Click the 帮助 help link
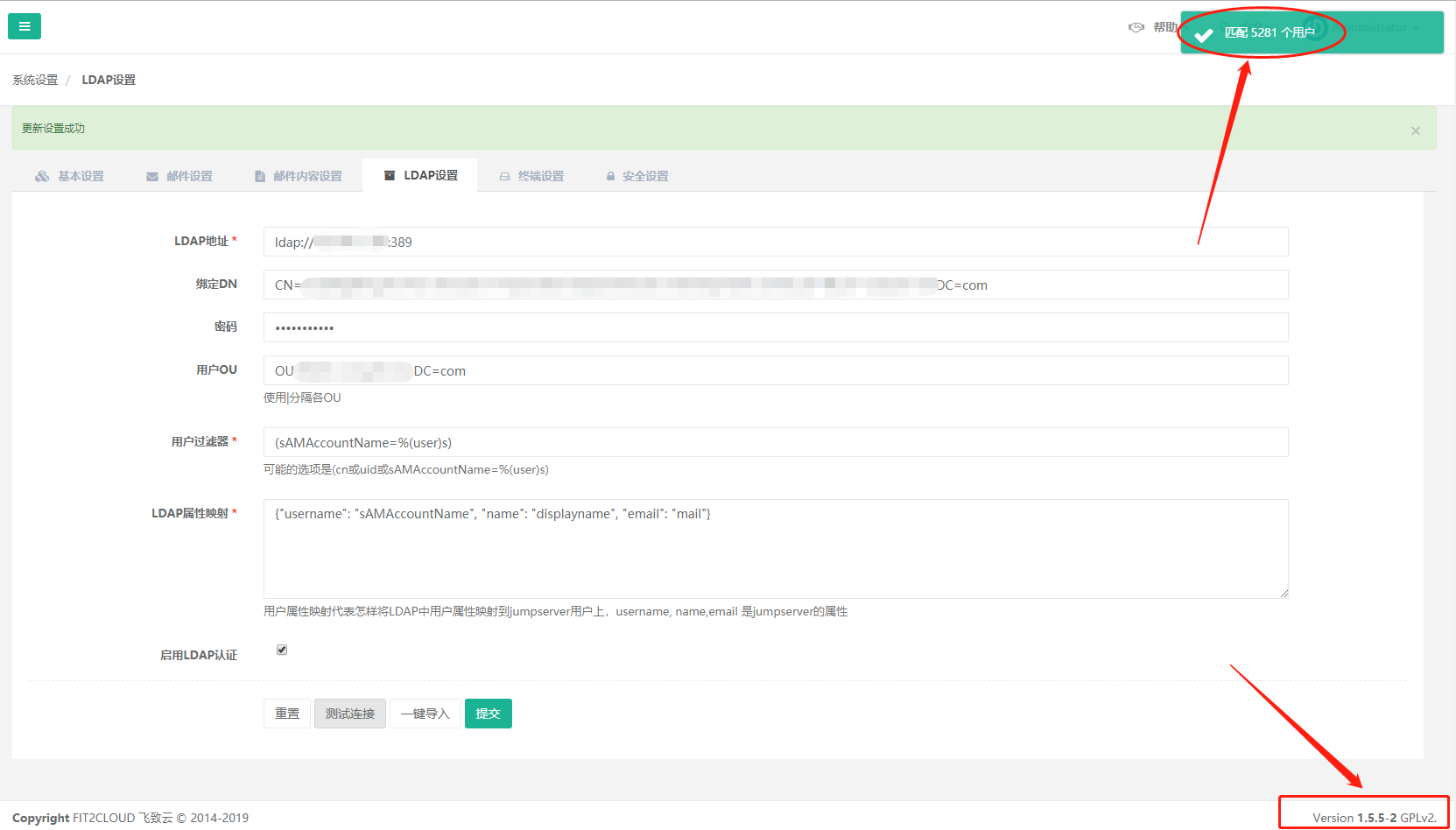The width and height of the screenshot is (1456, 830). coord(1165,27)
